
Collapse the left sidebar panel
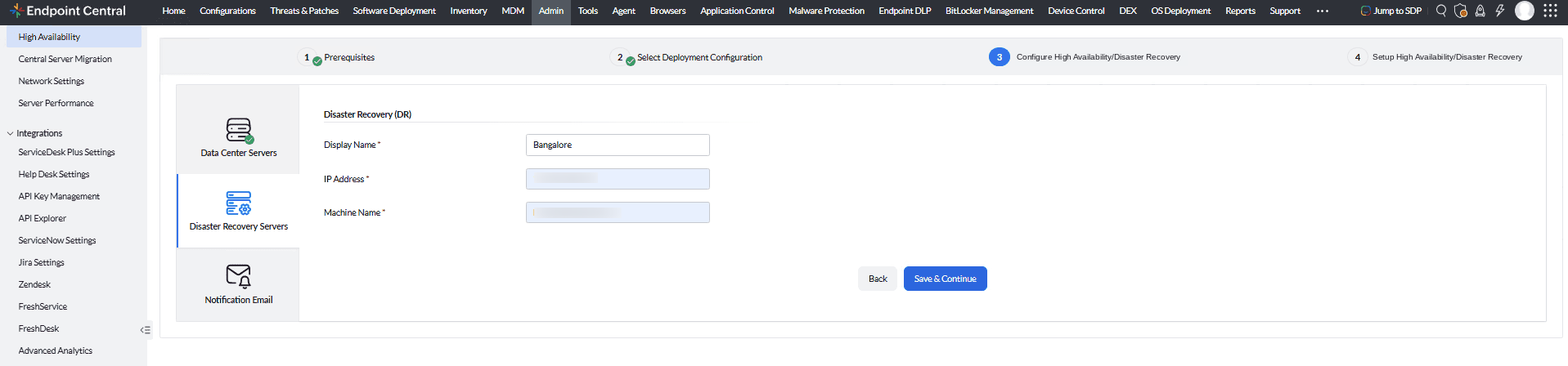(x=146, y=330)
